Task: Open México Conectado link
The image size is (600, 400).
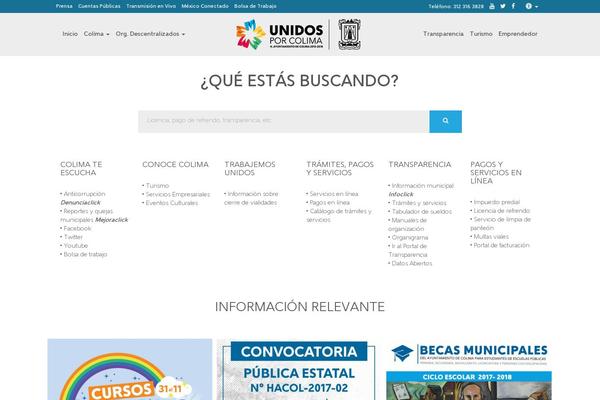Action: pyautogui.click(x=205, y=6)
